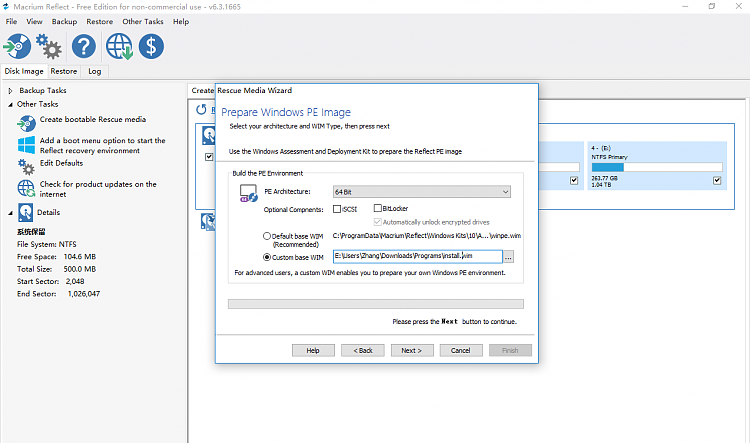Click the PE Architecture monitor icon

click(x=249, y=193)
